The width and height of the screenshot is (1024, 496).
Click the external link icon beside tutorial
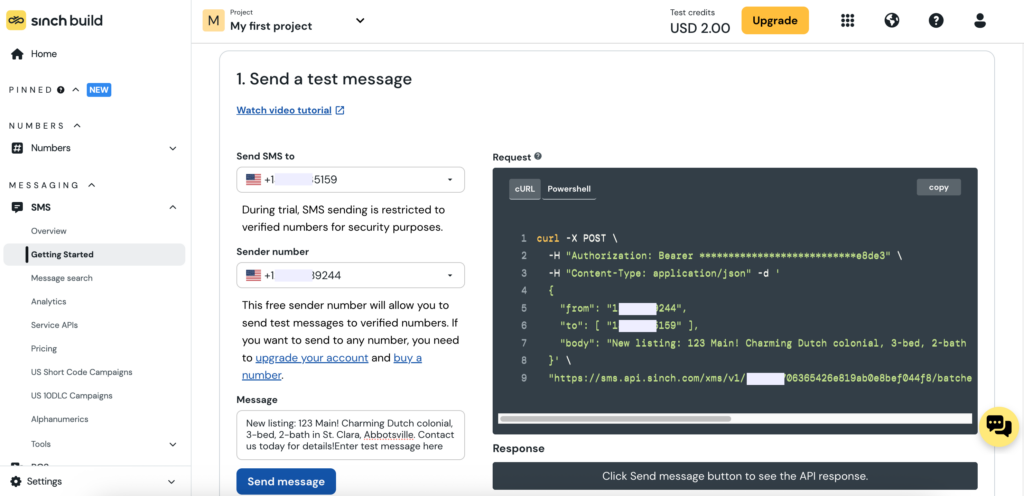tap(340, 110)
